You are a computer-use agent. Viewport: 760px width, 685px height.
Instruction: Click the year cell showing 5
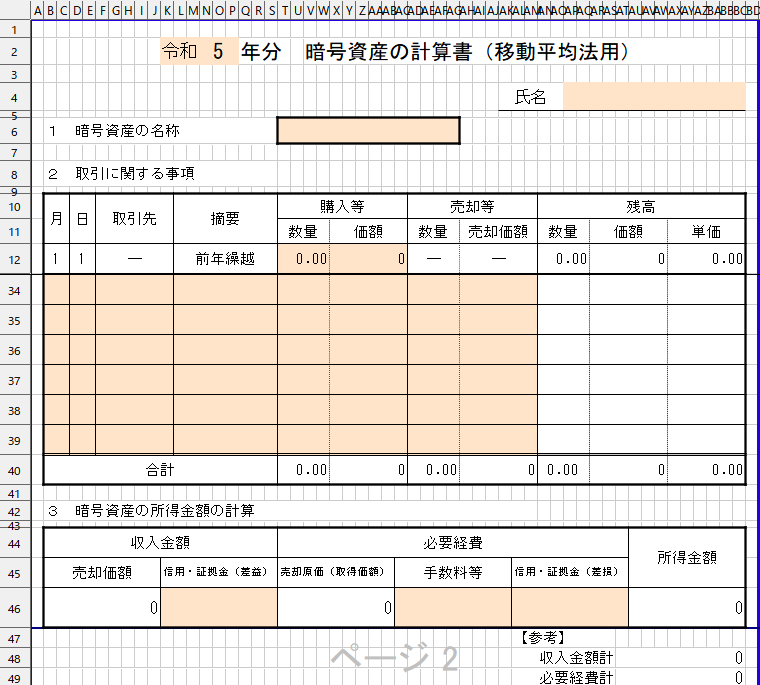tap(219, 51)
